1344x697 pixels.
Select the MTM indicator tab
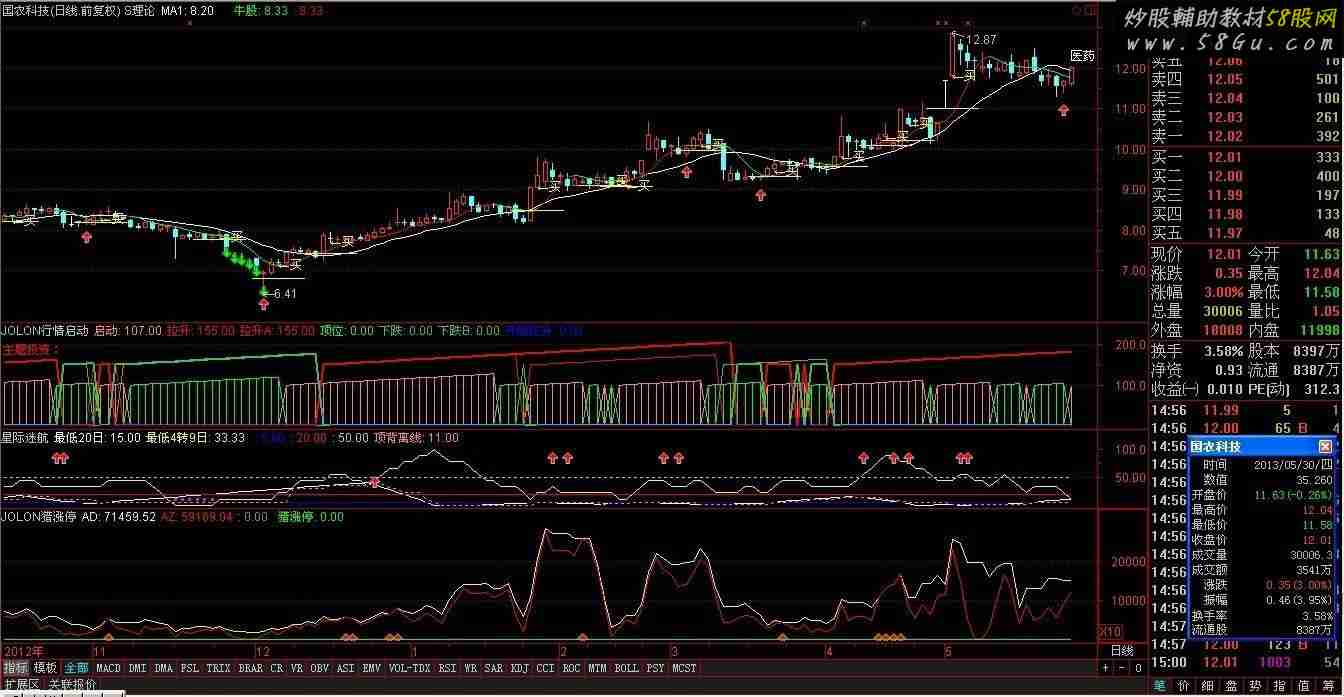pos(598,668)
